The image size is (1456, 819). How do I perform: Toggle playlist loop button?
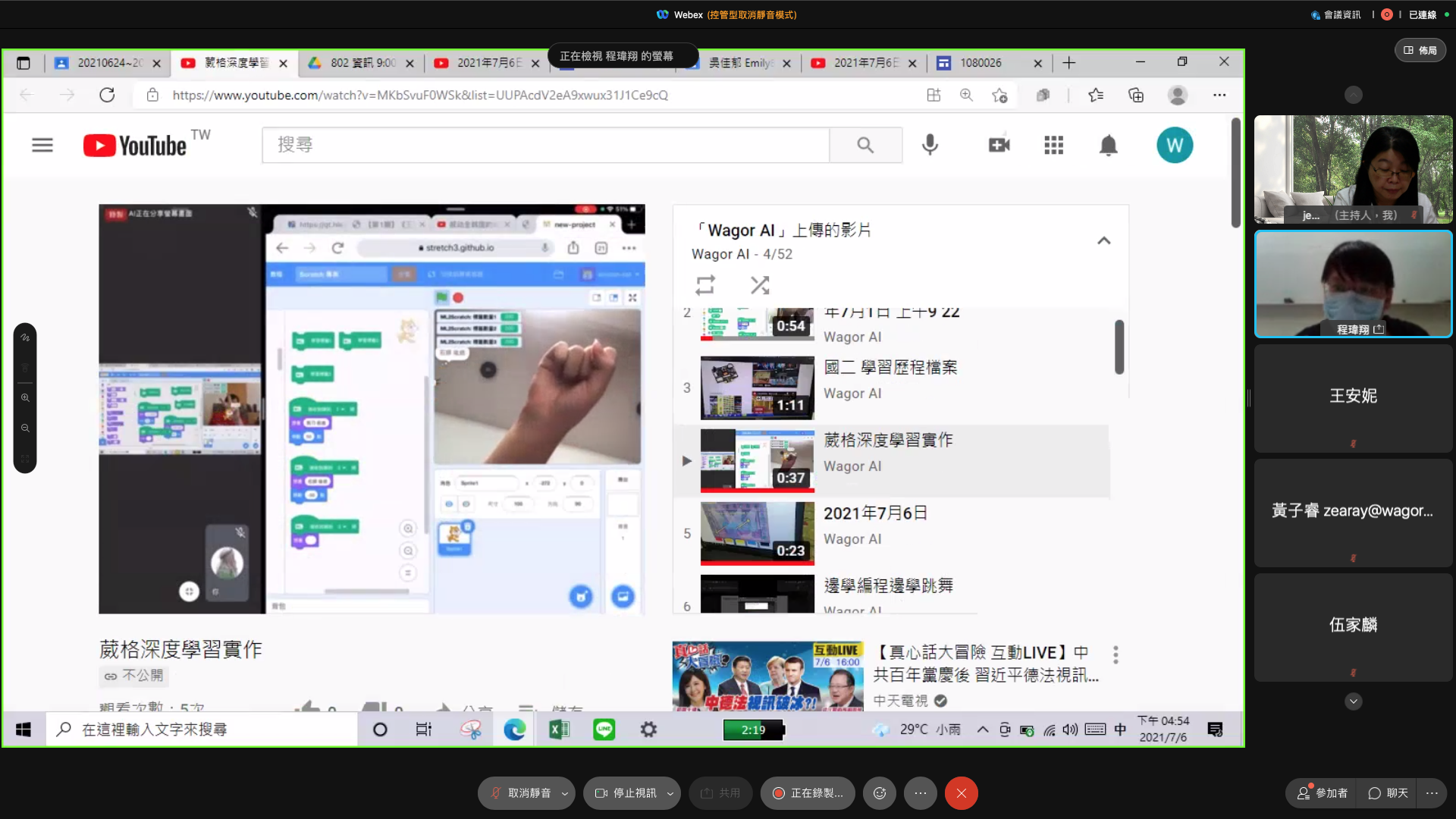(x=705, y=285)
